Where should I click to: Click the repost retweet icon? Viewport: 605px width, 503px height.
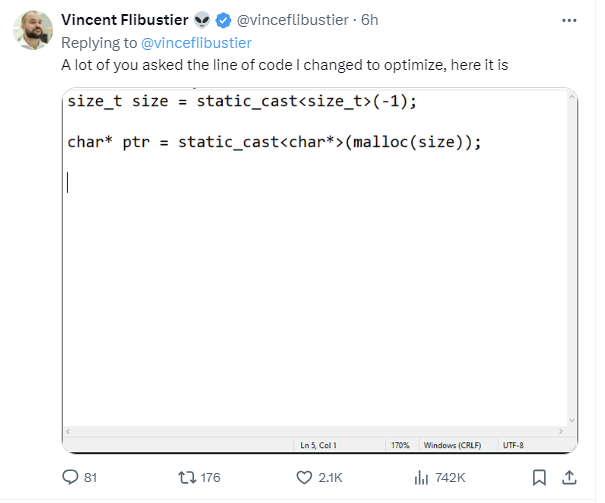pos(186,477)
